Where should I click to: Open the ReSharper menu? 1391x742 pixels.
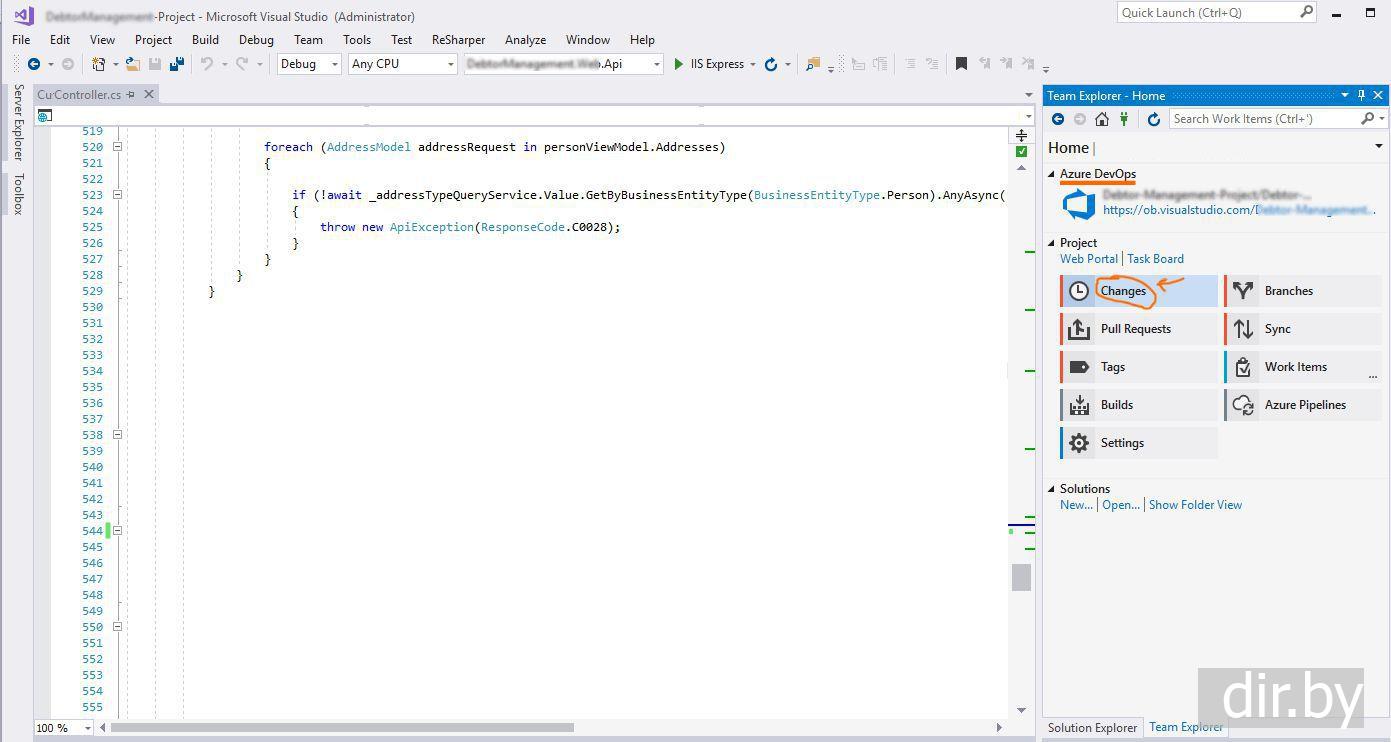(x=458, y=40)
